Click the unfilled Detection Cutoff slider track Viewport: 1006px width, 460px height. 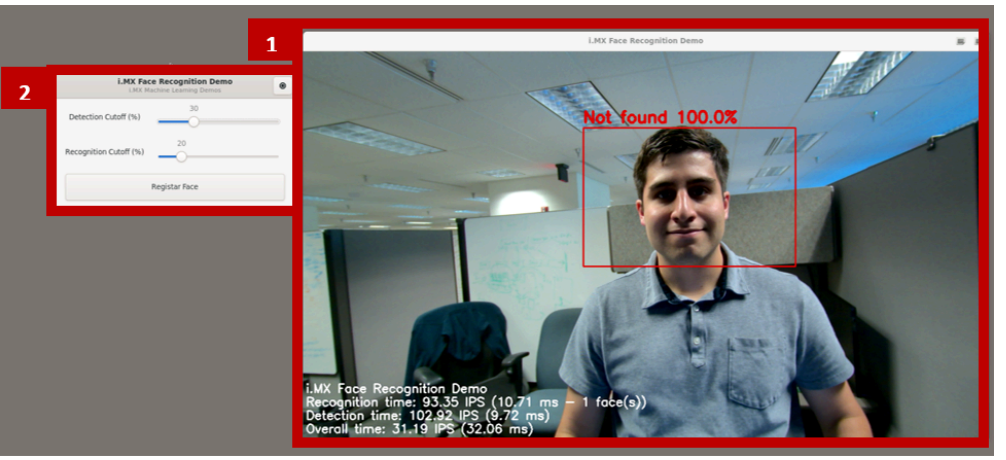[x=240, y=121]
